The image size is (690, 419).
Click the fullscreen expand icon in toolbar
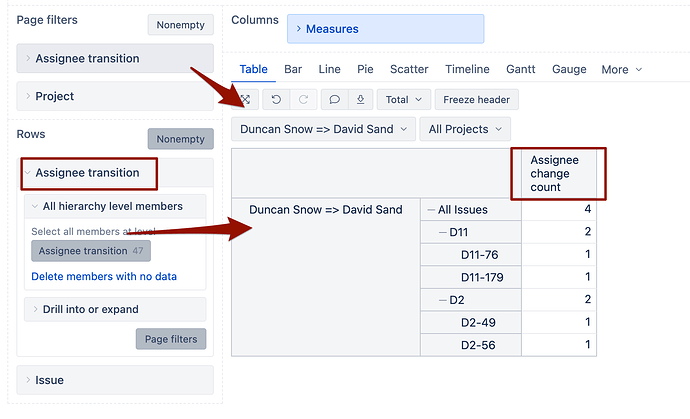click(246, 100)
